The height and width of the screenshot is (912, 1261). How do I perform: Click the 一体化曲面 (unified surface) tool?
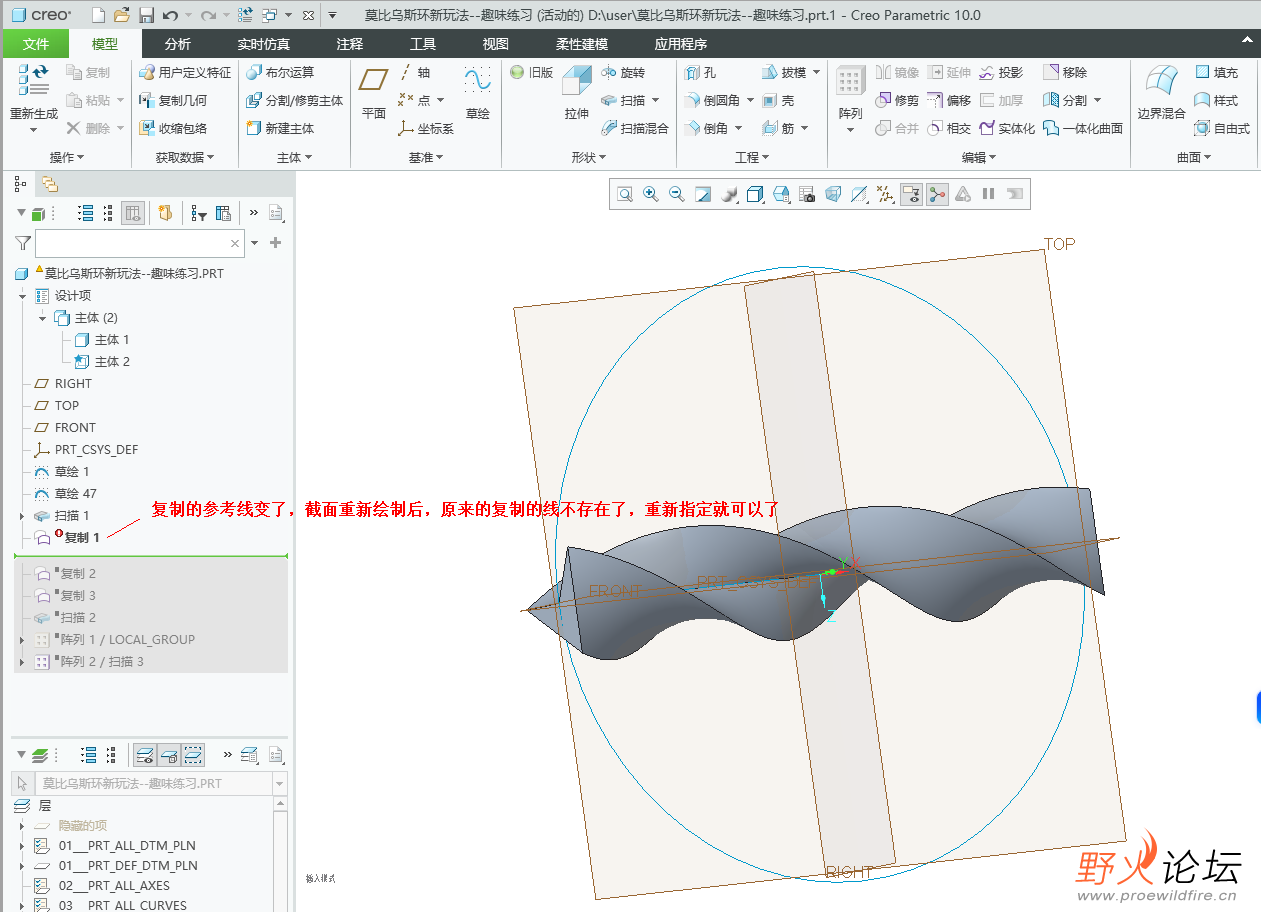(x=1083, y=128)
